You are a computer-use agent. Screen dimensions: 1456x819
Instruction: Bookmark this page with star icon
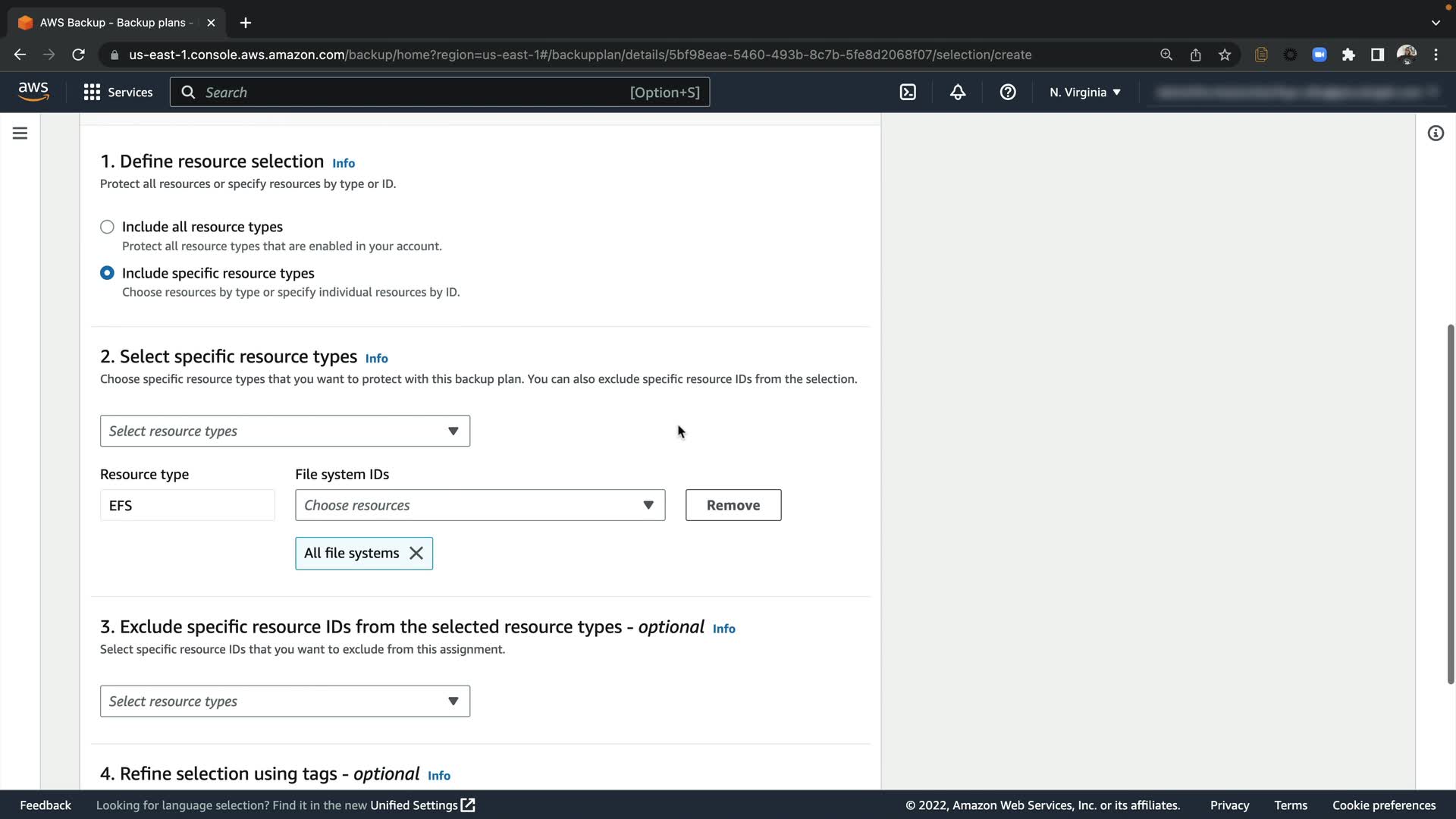pos(1225,55)
